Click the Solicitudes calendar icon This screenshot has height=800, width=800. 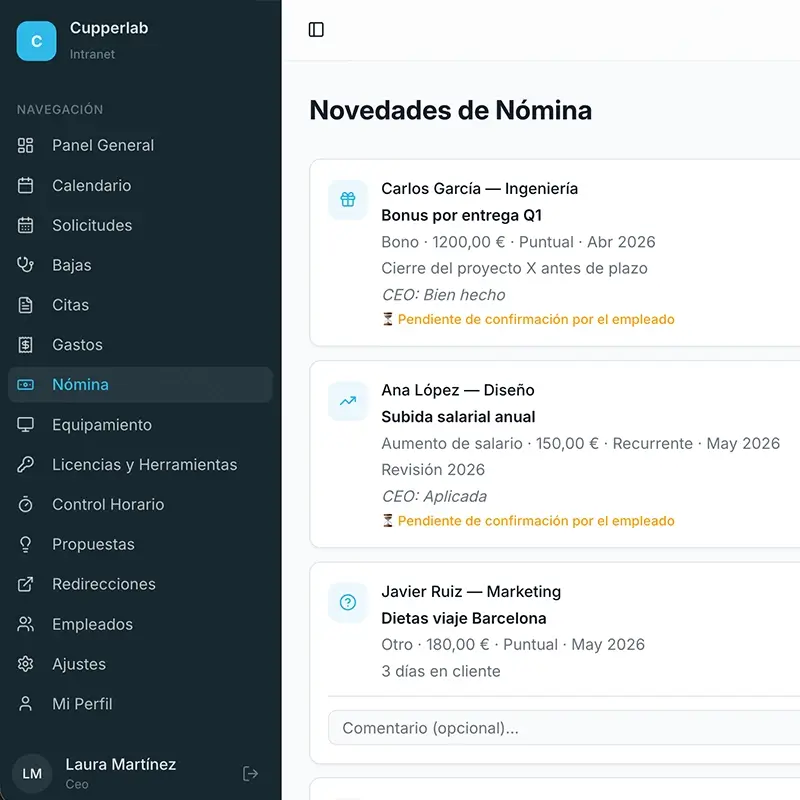pyautogui.click(x=25, y=225)
